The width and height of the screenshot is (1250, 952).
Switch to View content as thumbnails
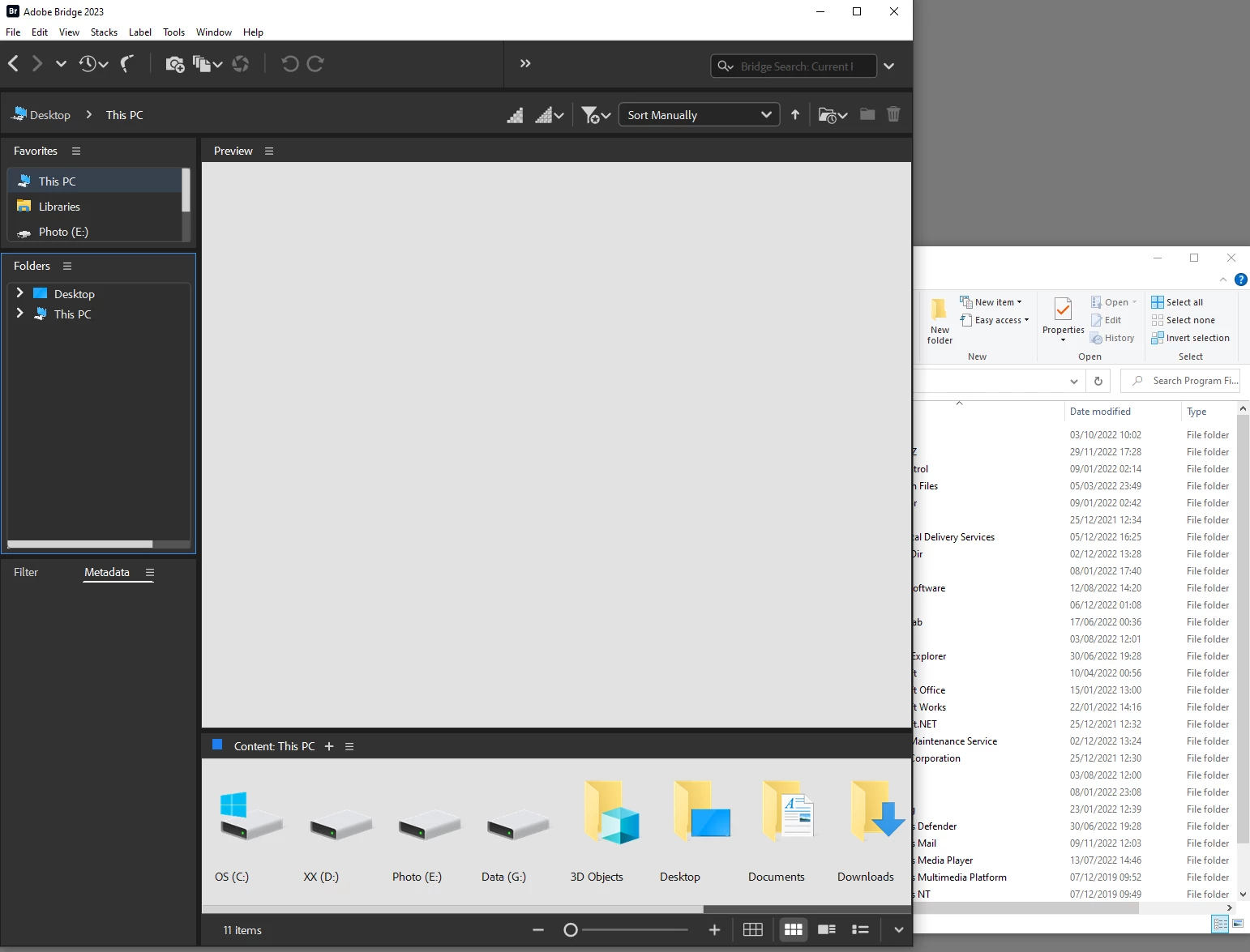click(x=794, y=929)
